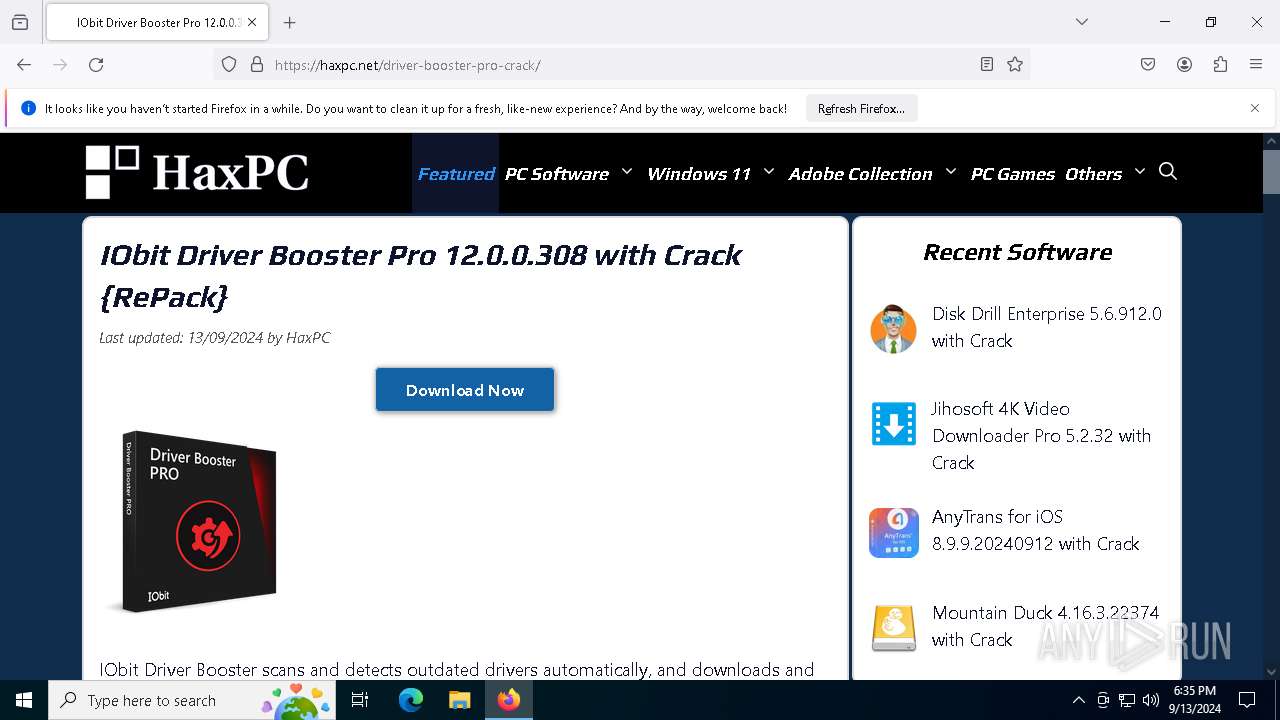Expand the Adobe Collection dropdown chevron

pyautogui.click(x=951, y=172)
